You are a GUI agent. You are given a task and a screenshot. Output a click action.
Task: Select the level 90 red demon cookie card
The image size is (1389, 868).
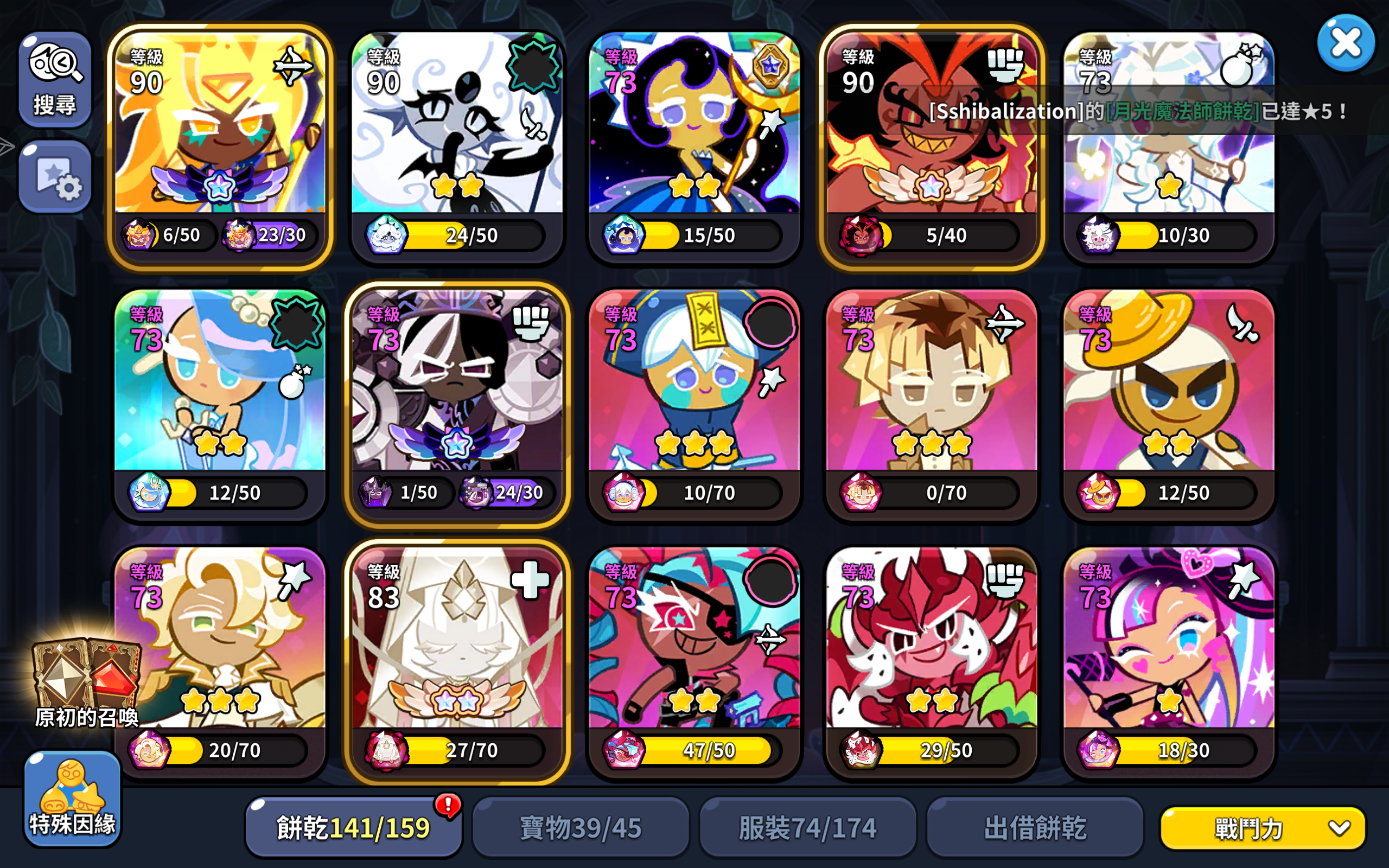click(932, 146)
